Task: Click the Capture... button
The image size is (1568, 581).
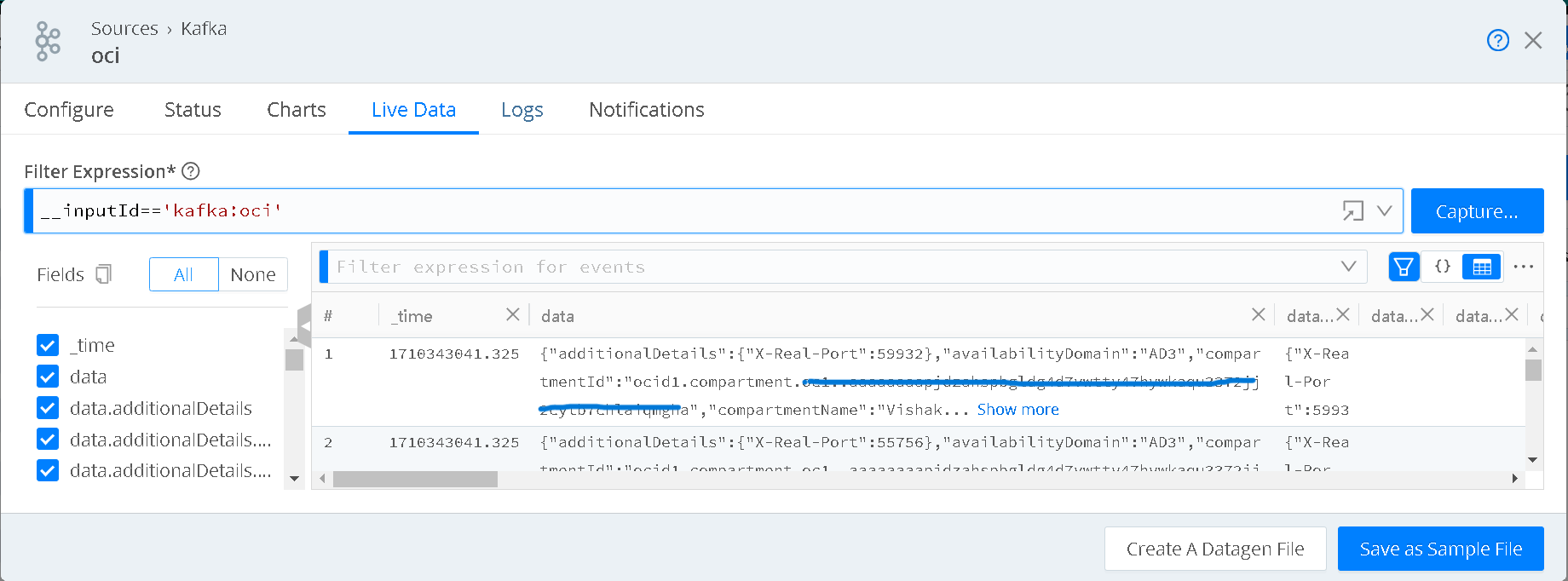Action: [x=1477, y=211]
